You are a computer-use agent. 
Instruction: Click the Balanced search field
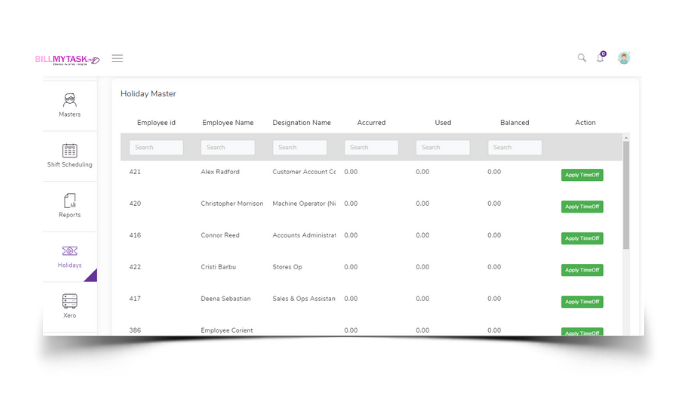coord(515,147)
